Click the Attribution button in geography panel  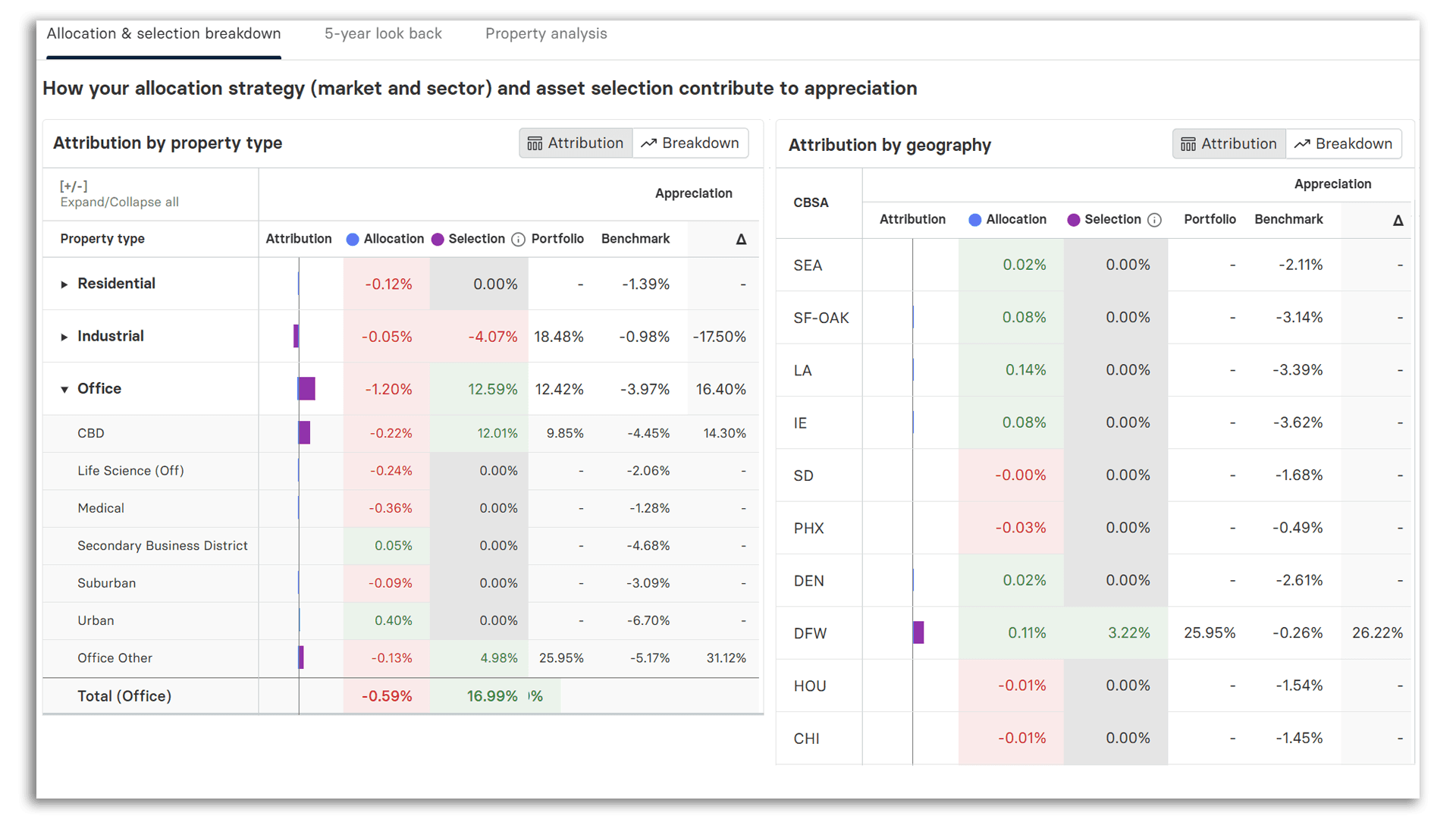1228,143
